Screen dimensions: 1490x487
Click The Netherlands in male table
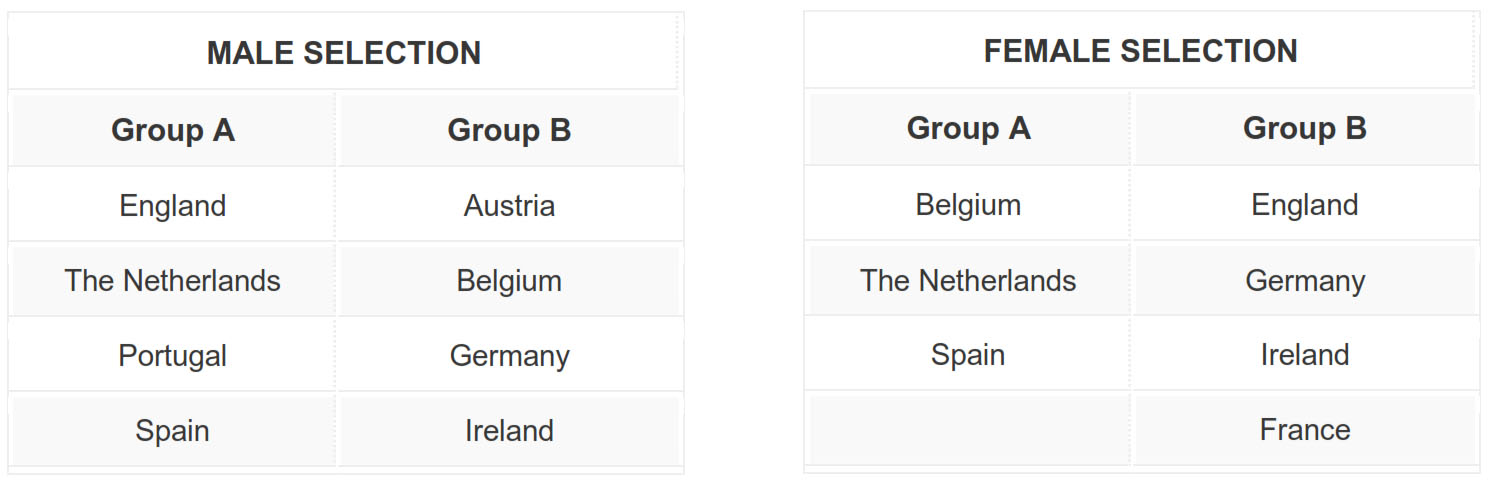click(x=173, y=280)
